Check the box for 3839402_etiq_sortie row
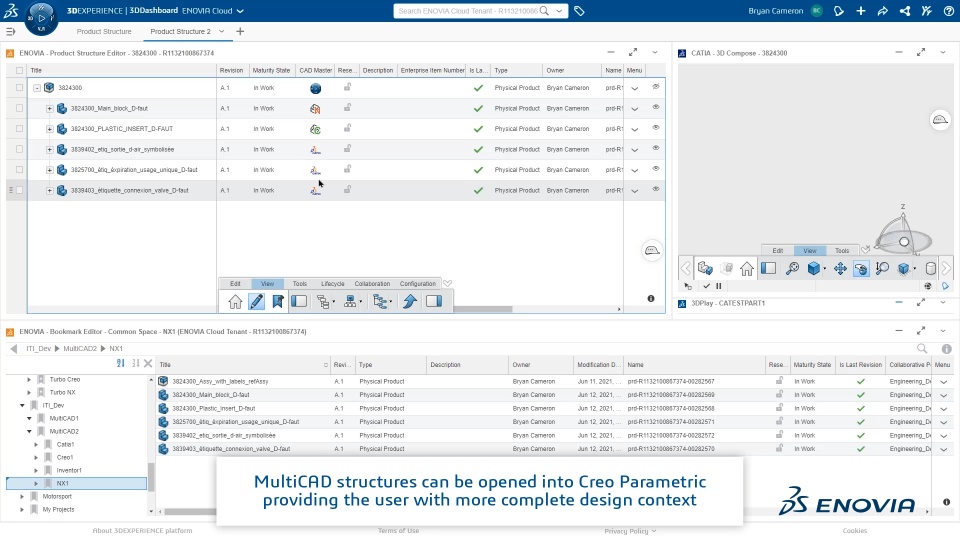960x540 pixels. click(x=20, y=149)
